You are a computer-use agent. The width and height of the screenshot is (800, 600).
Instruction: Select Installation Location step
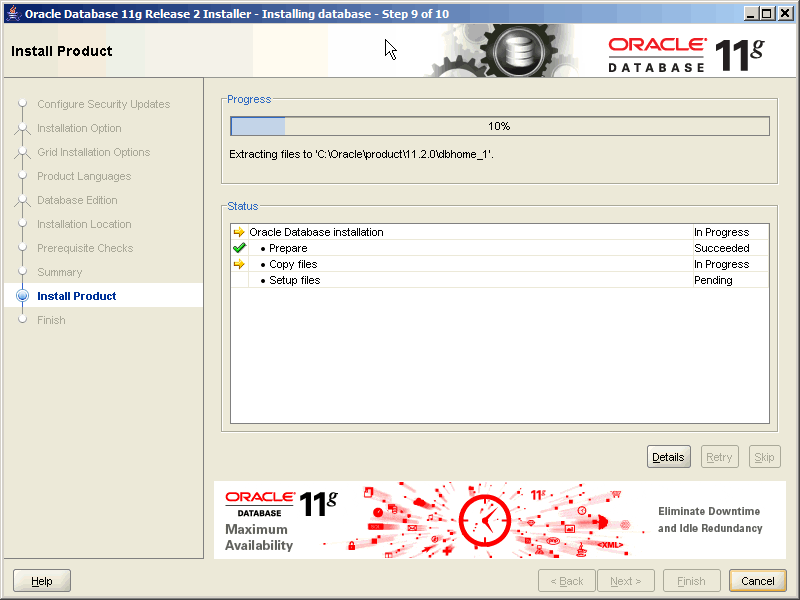point(84,224)
